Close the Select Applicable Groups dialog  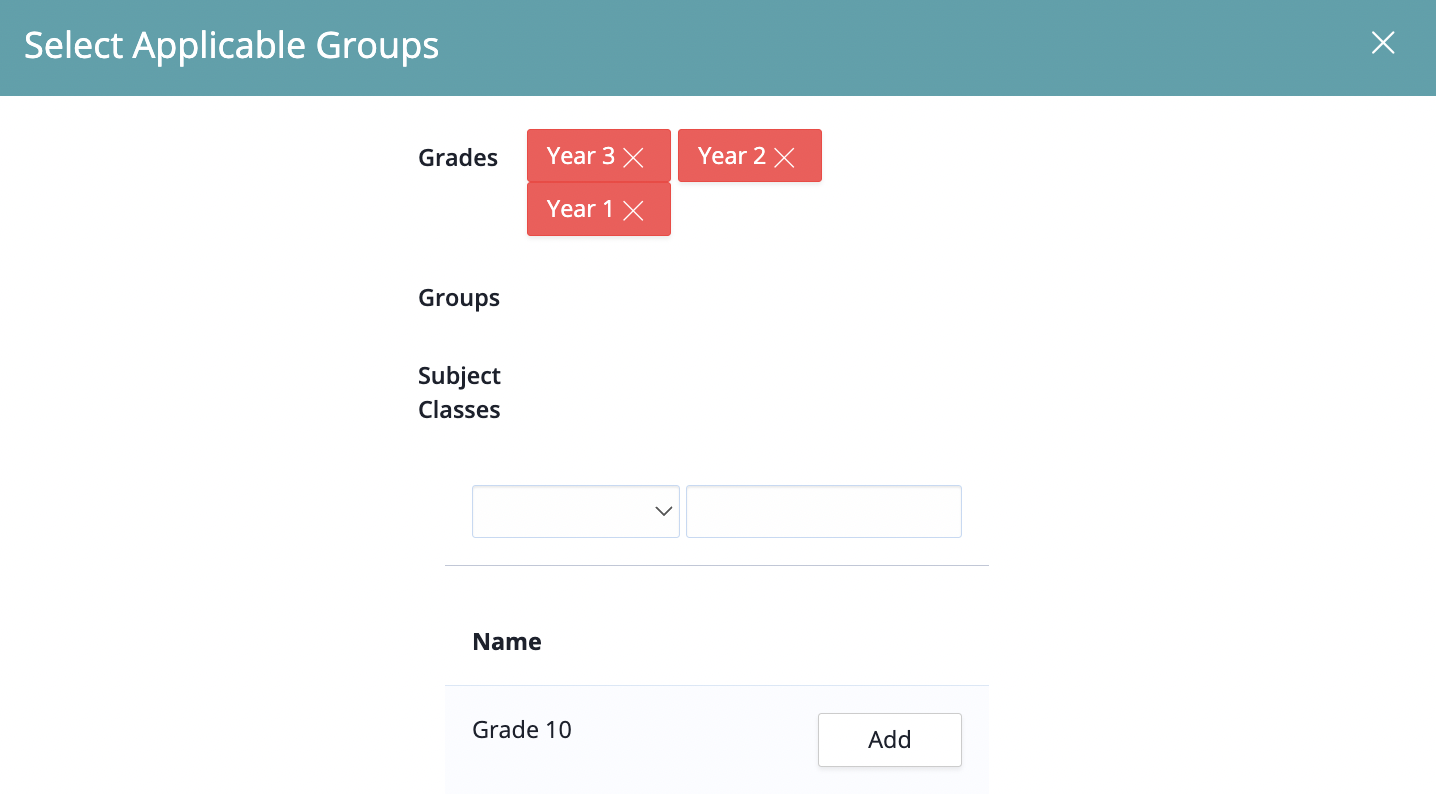pos(1383,42)
